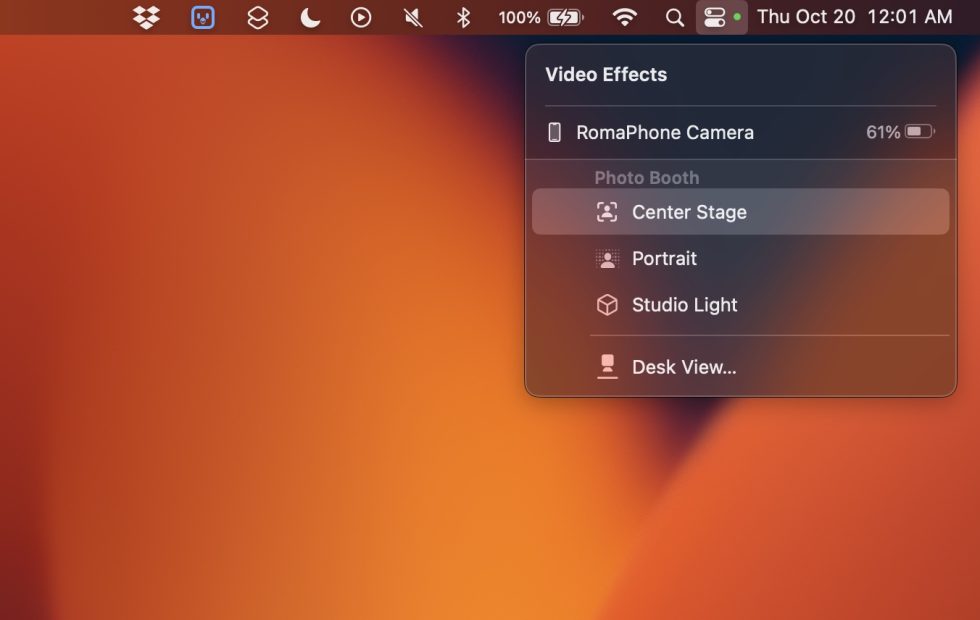The image size is (980, 620).
Task: Enable the Portrait video effect
Action: point(741,258)
